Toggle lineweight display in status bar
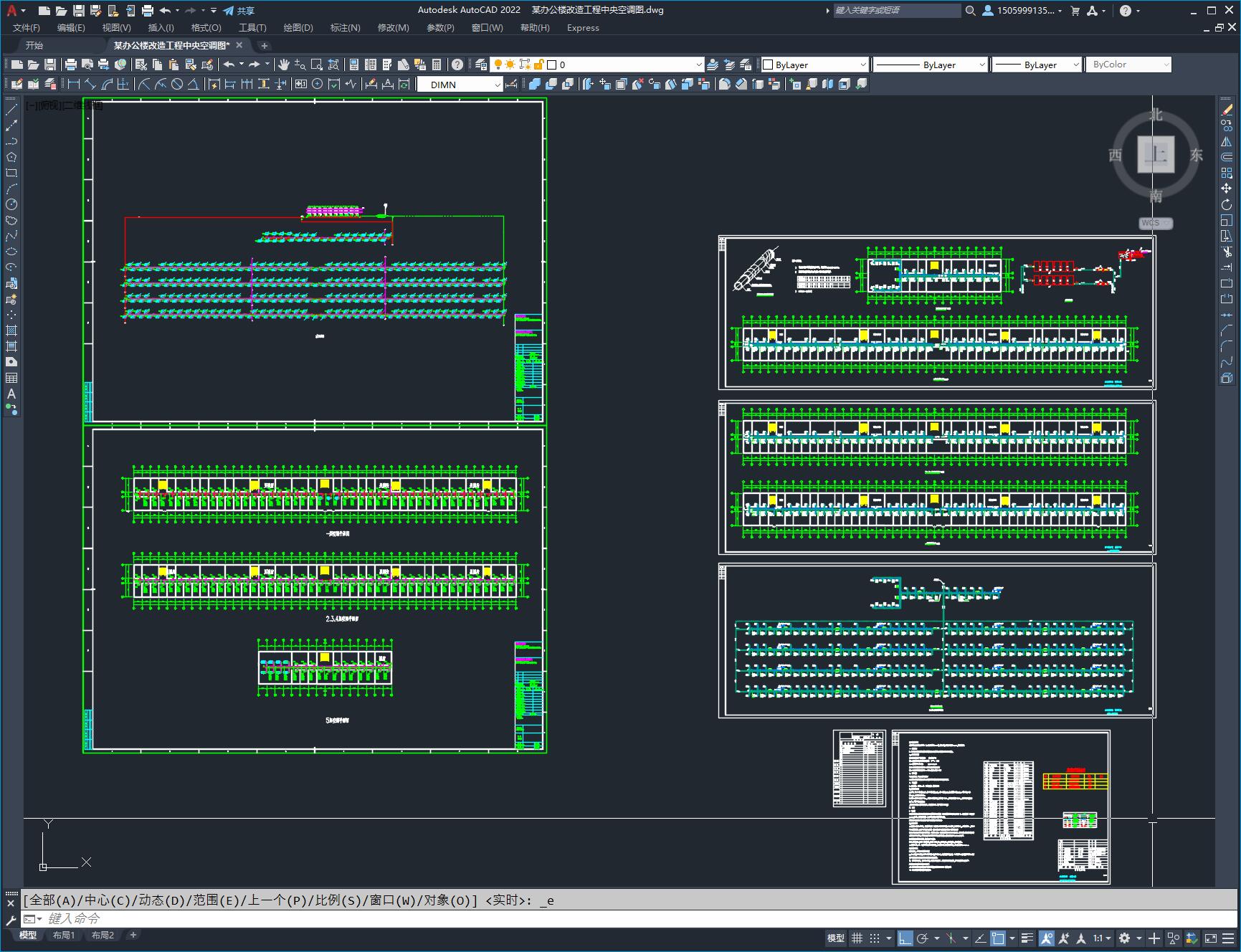 pos(1027,938)
